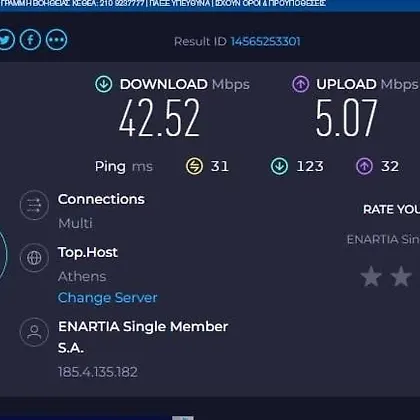
Task: Click the 42.52 download speed result
Action: tap(160, 118)
